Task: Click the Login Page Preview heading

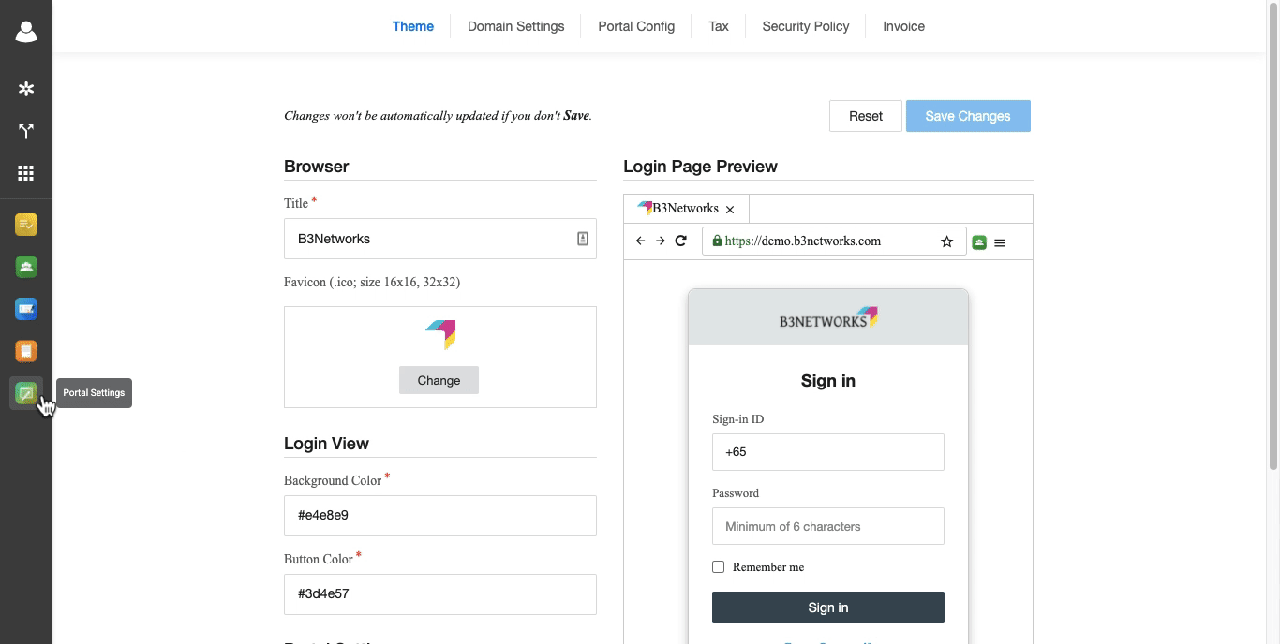Action: (x=700, y=166)
